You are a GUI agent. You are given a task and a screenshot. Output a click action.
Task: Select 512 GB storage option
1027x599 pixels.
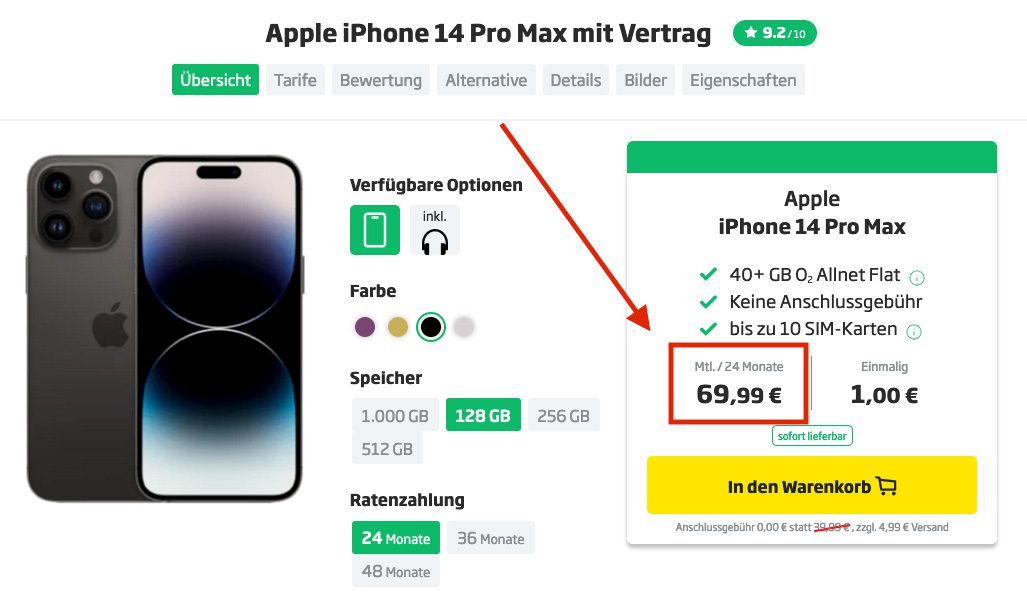(x=387, y=448)
